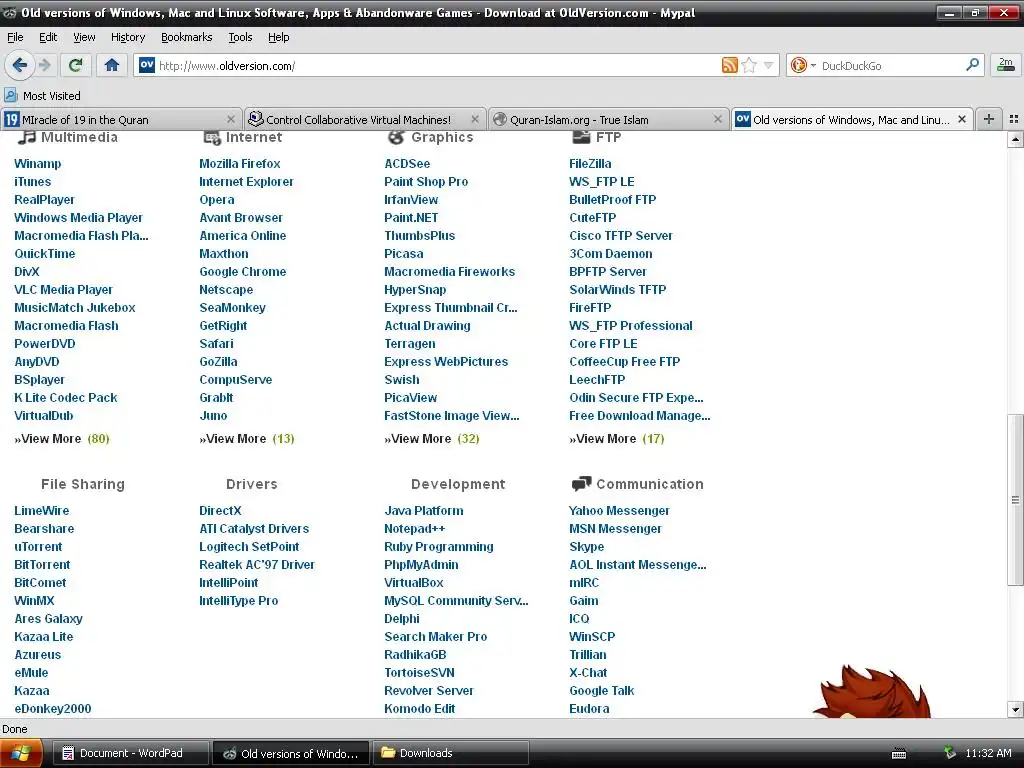
Task: Click the 11:32 AM taskbar clock
Action: point(988,753)
